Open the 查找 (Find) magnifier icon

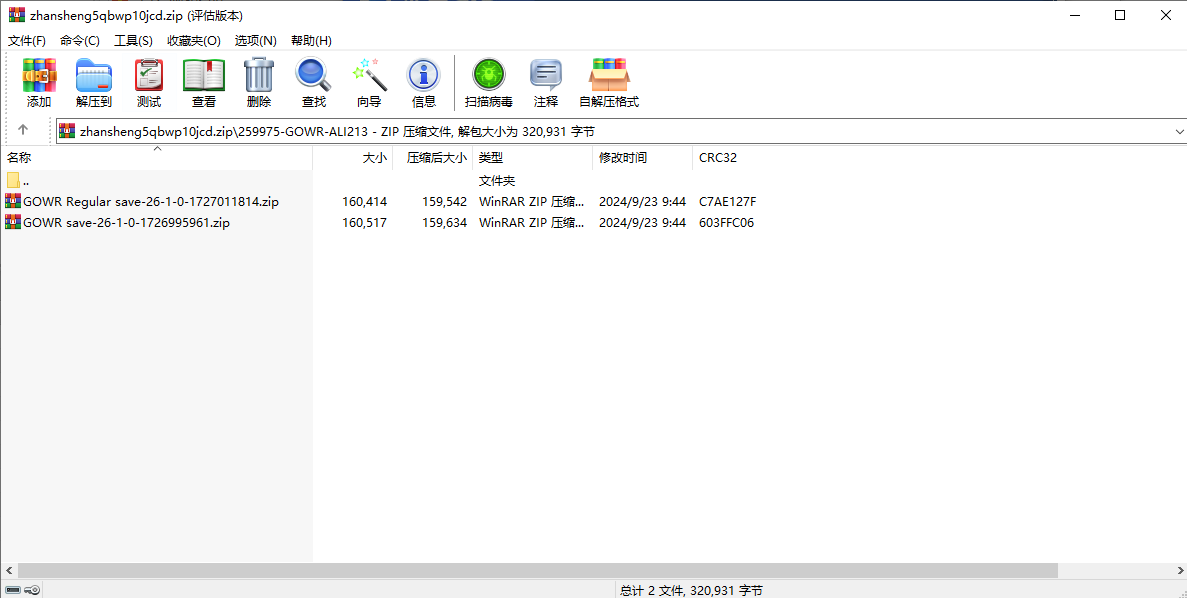pyautogui.click(x=313, y=76)
